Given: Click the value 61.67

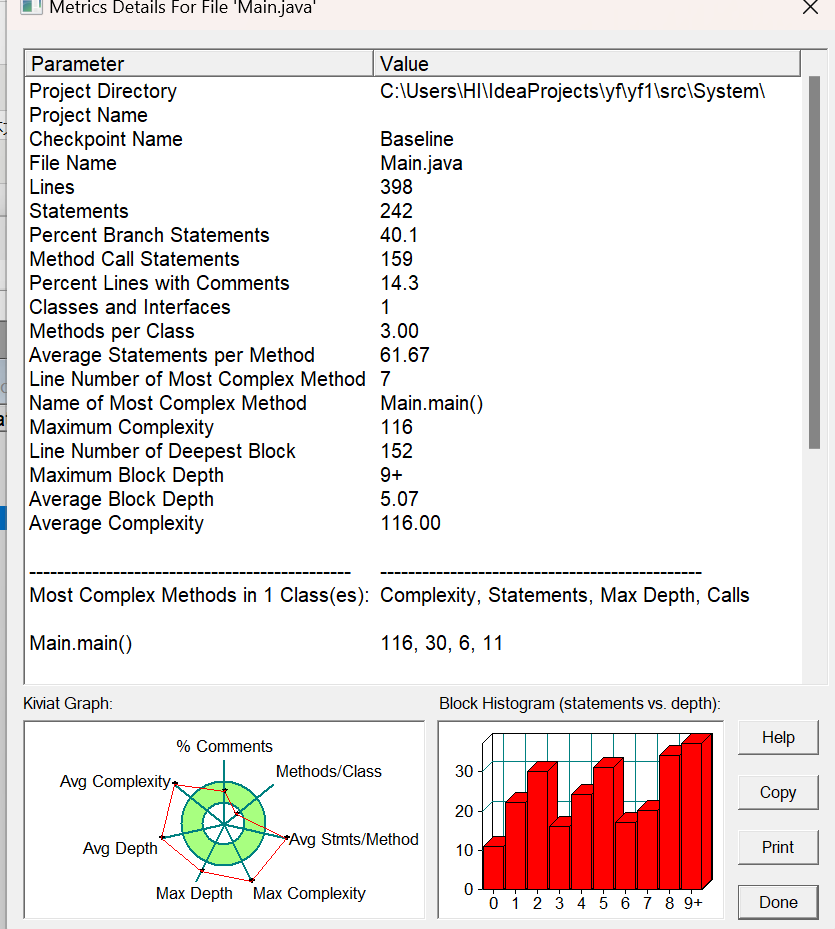Looking at the screenshot, I should [x=404, y=355].
